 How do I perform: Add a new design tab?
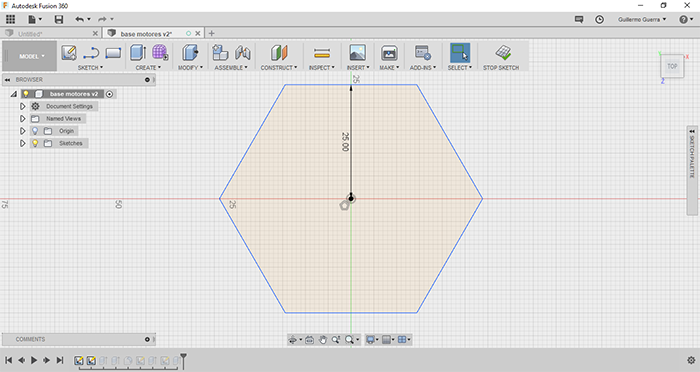pyautogui.click(x=212, y=33)
